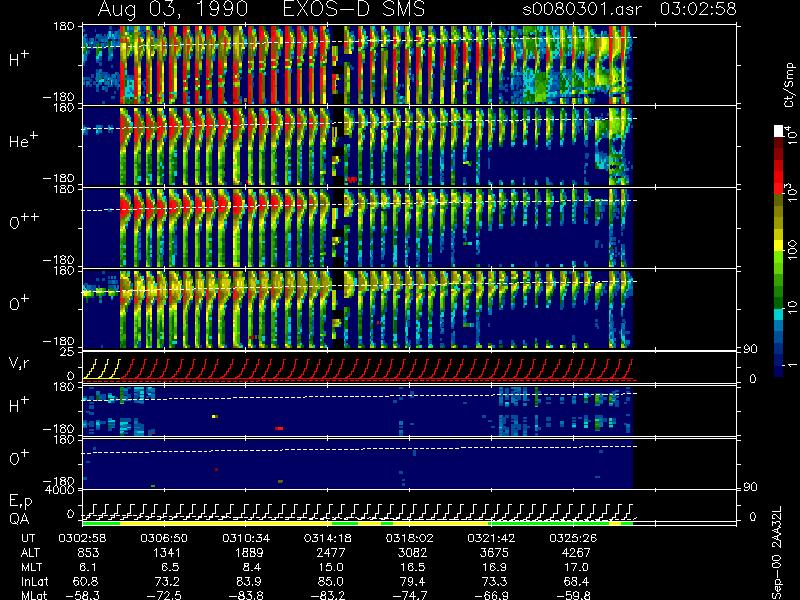This screenshot has width=800, height=600.
Task: Click the MLT value "15.0"
Action: coord(331,567)
